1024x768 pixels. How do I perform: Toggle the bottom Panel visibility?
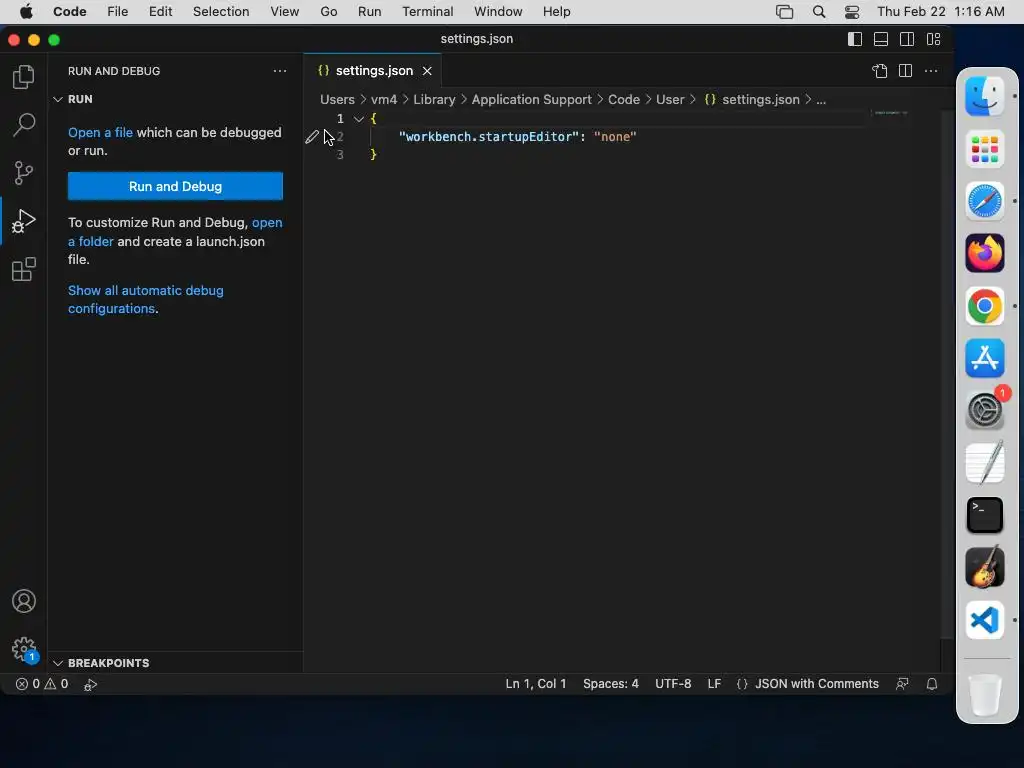tap(880, 39)
